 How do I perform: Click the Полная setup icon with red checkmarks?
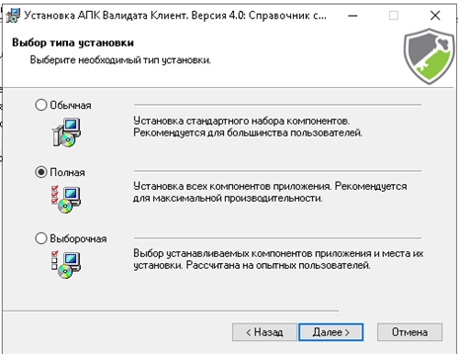click(x=66, y=199)
